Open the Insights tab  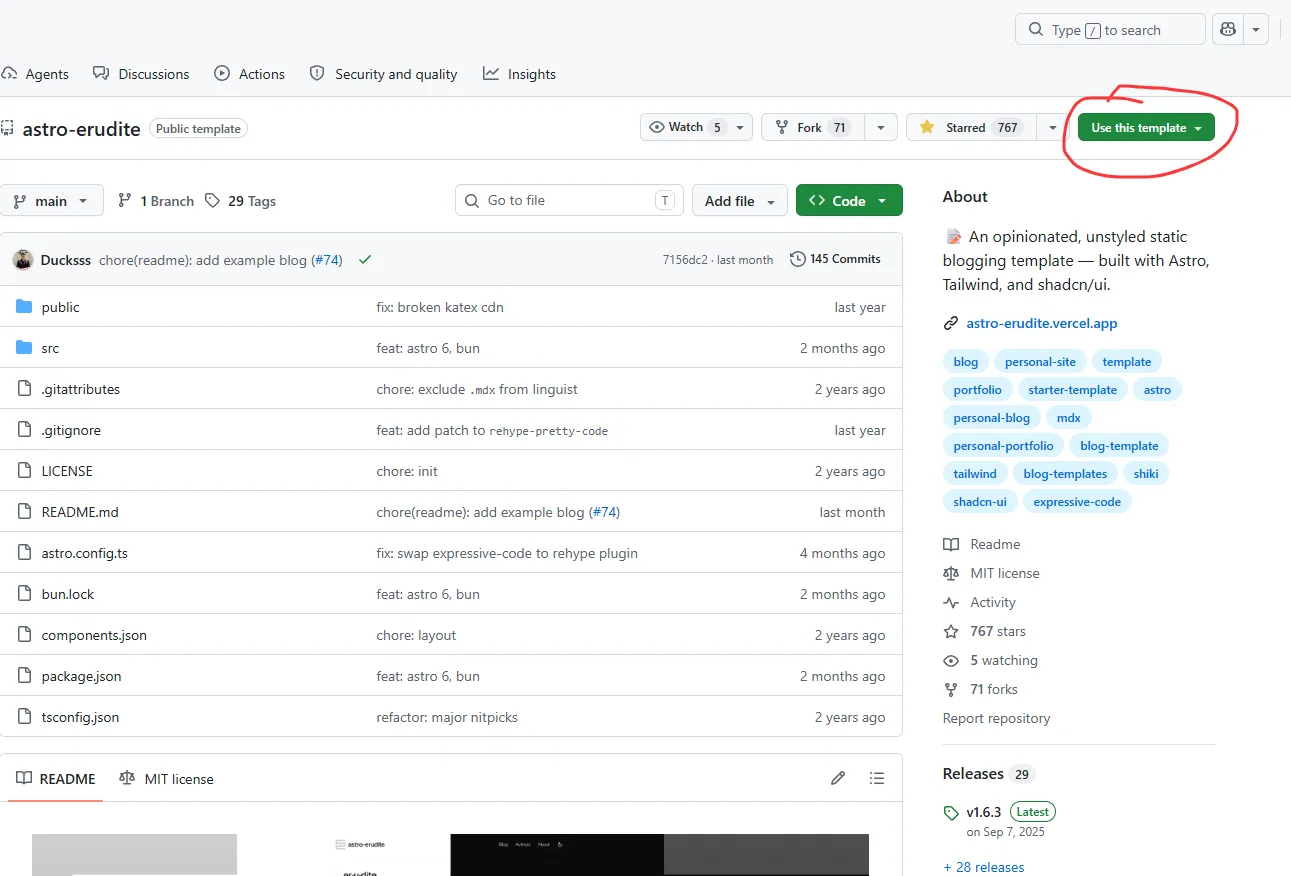click(x=519, y=74)
